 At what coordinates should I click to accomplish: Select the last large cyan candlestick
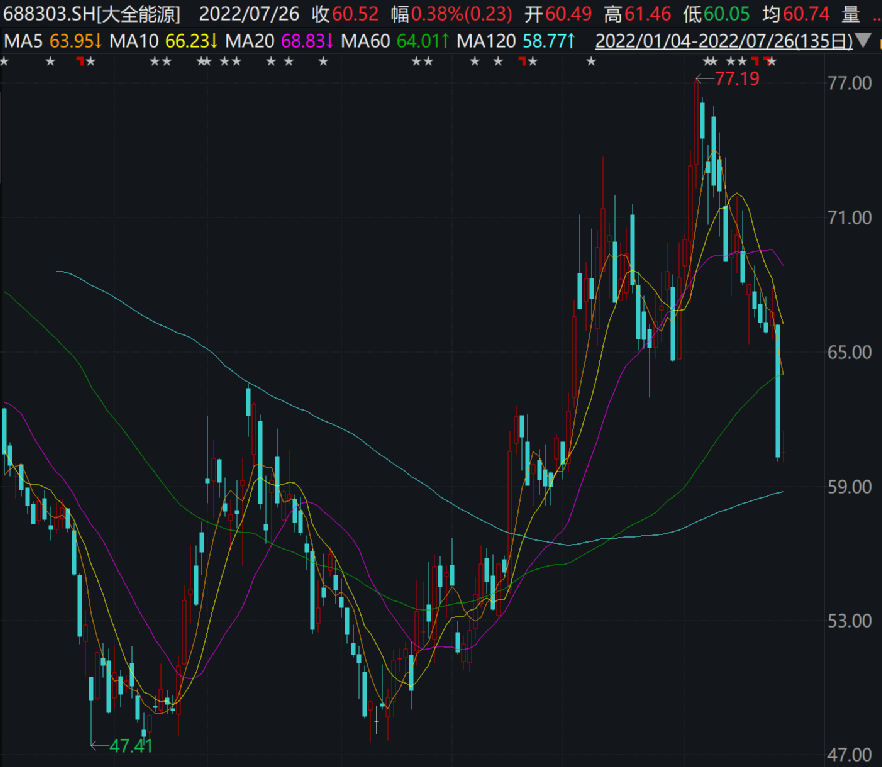pos(778,390)
